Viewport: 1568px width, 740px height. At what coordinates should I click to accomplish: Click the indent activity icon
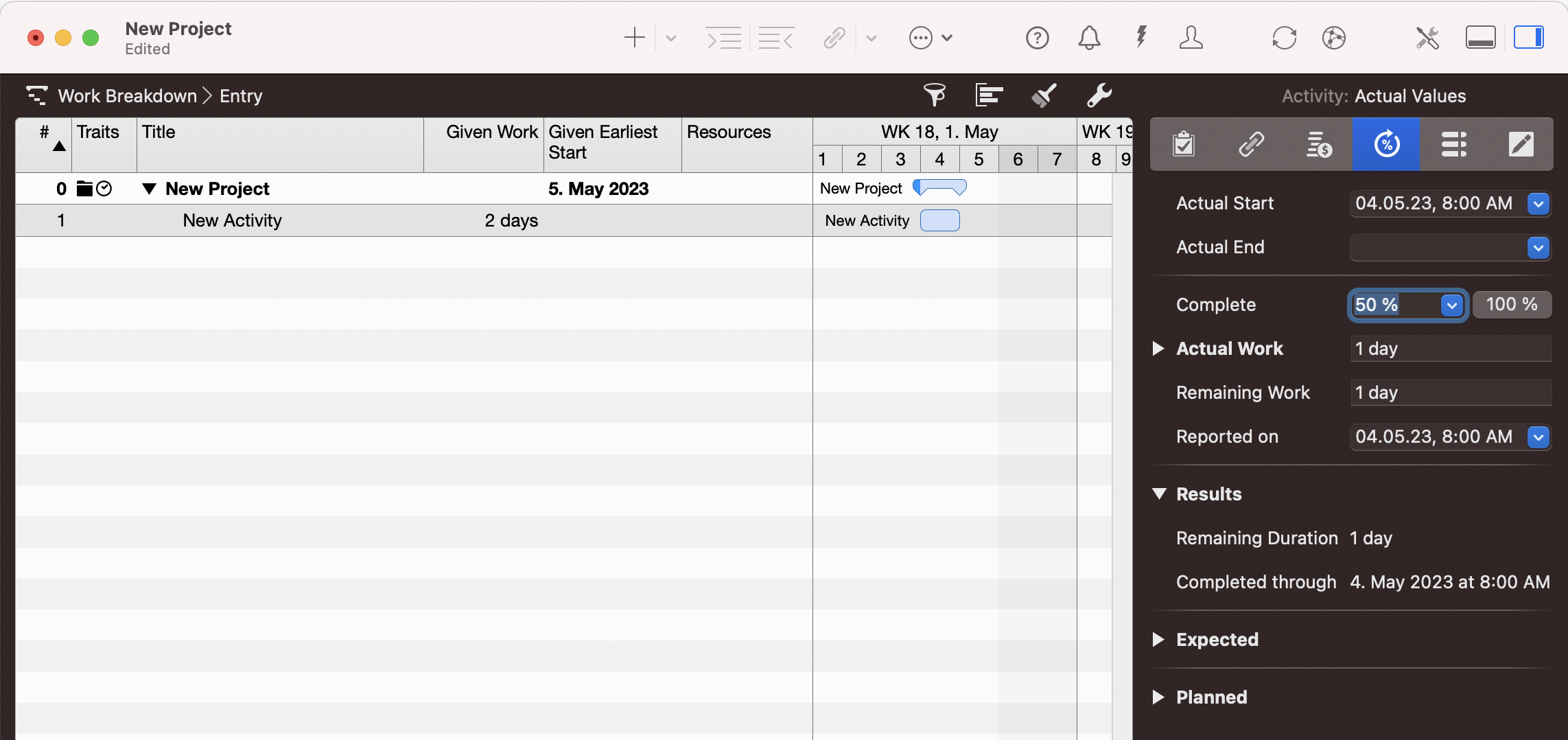pyautogui.click(x=724, y=38)
